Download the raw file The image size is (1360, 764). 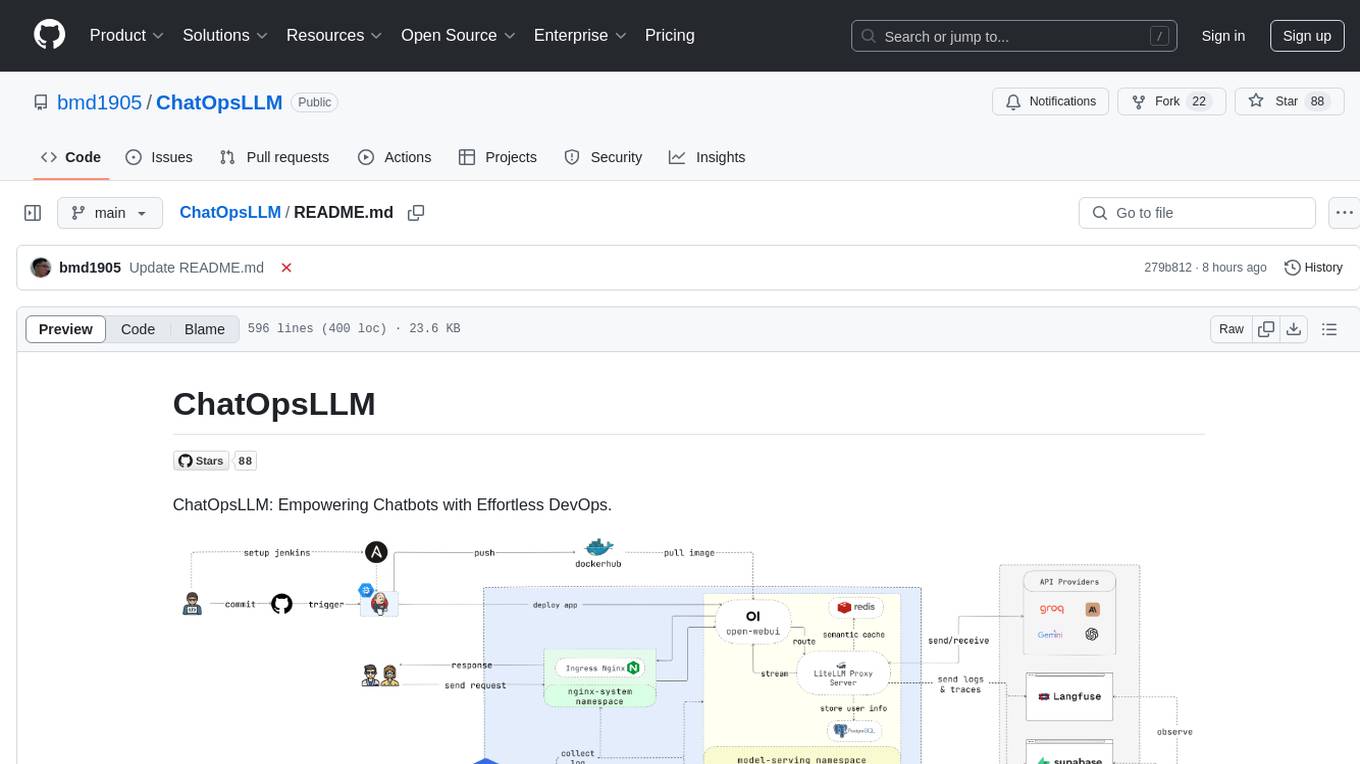pos(1293,329)
